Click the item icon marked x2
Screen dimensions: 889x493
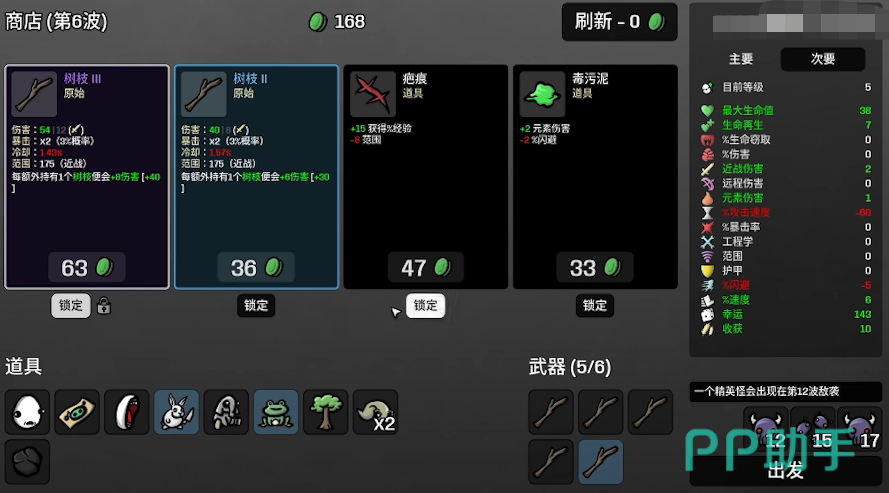coord(375,412)
